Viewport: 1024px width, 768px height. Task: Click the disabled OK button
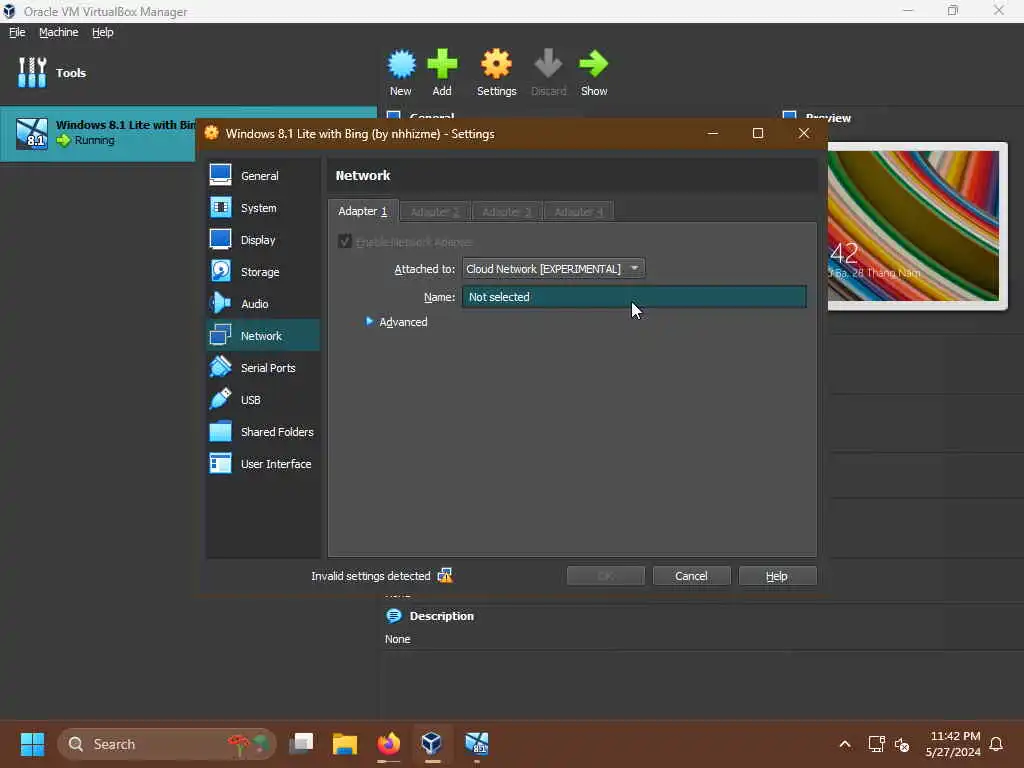click(605, 576)
